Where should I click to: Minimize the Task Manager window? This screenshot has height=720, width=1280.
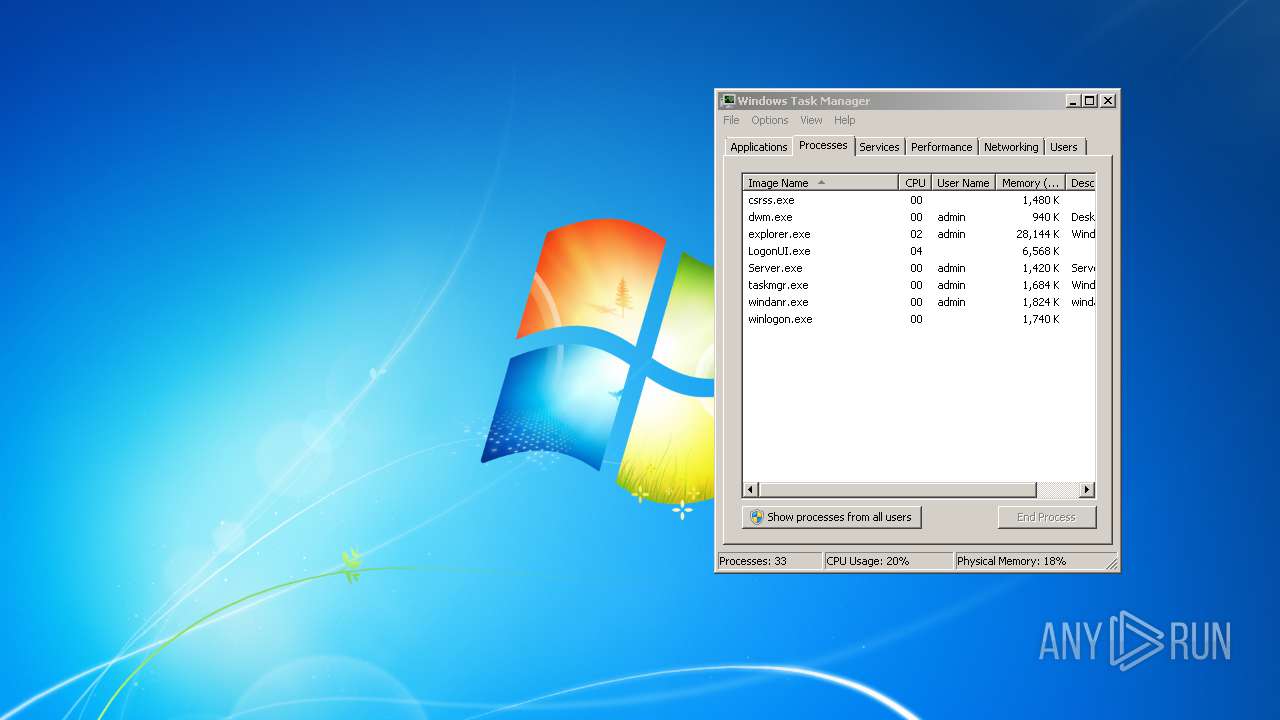point(1073,101)
